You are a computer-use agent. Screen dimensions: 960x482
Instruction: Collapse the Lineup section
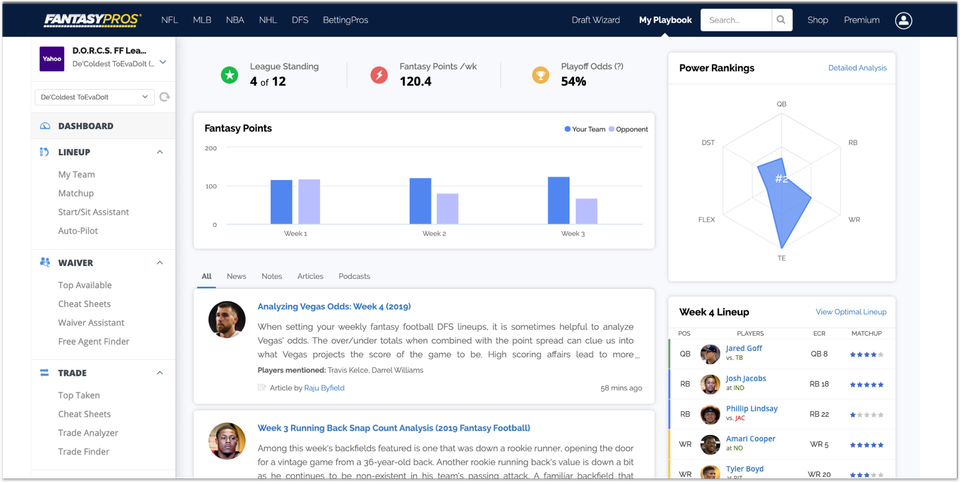pyautogui.click(x=160, y=152)
